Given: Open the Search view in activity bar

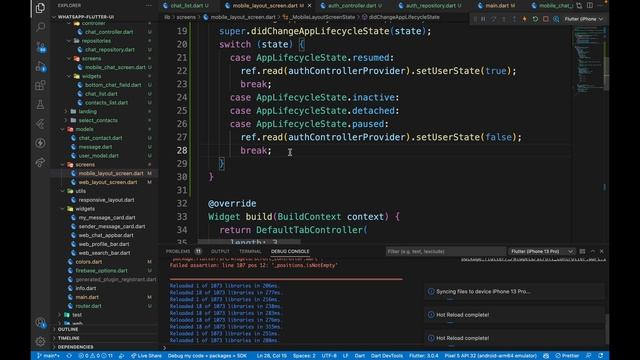Looking at the screenshot, I should tap(40, 27).
